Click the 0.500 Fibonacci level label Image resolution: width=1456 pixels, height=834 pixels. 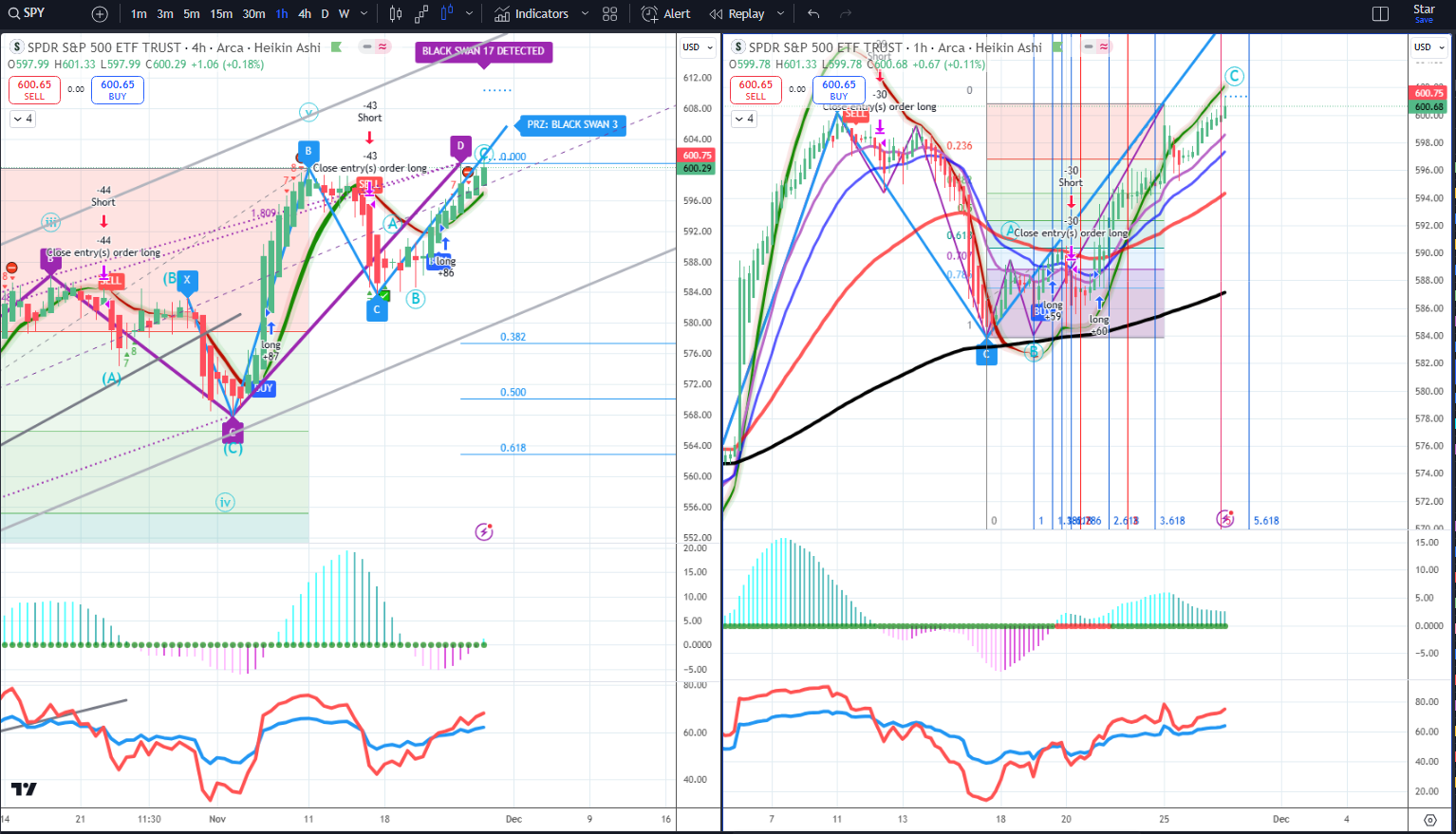coord(513,392)
